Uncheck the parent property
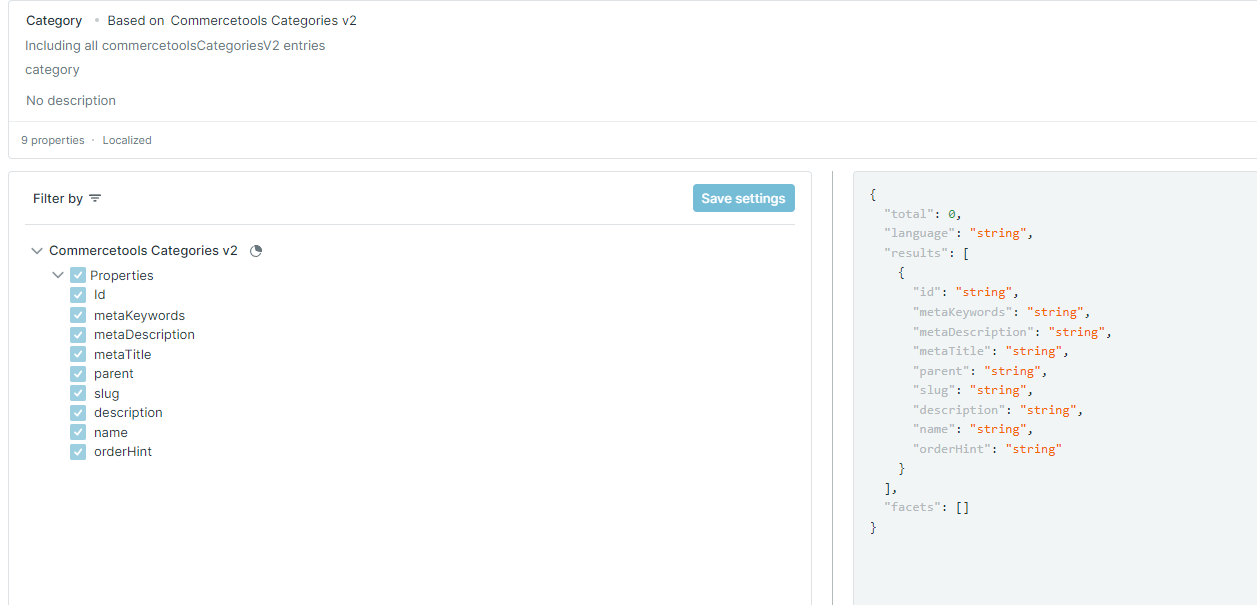1257x605 pixels. click(x=78, y=373)
